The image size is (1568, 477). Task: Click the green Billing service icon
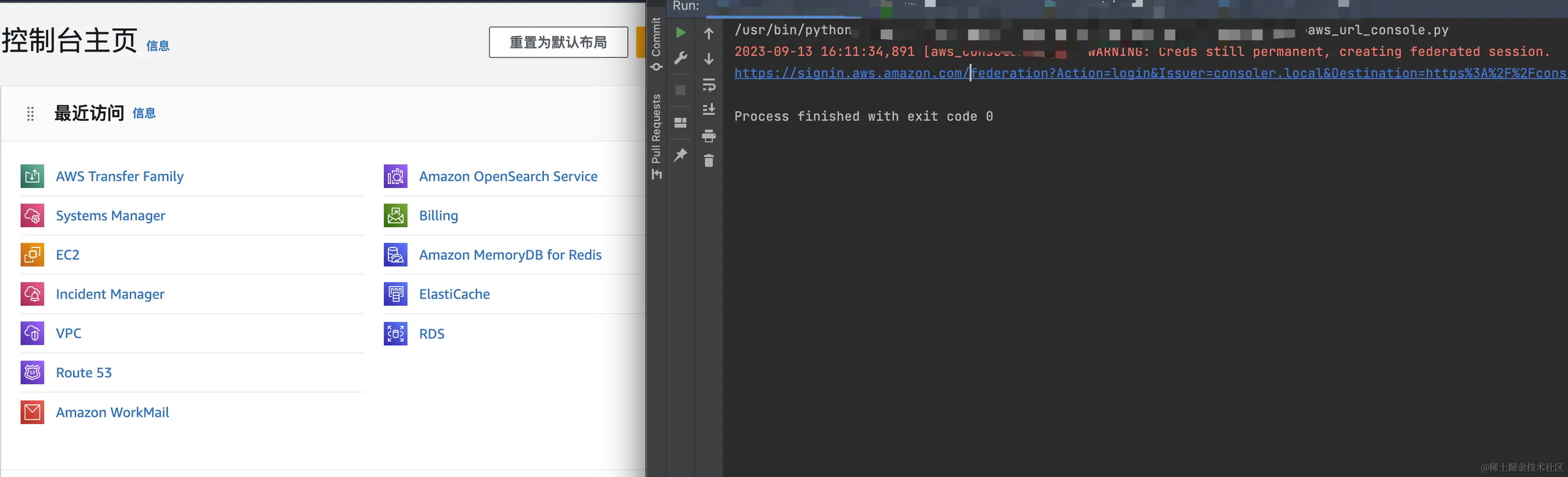point(395,215)
